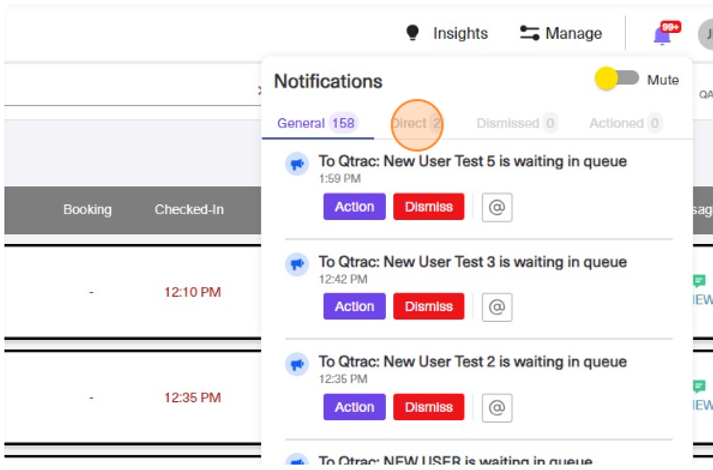The image size is (713, 470).
Task: Switch to the Dismissed notifications tab
Action: [517, 123]
